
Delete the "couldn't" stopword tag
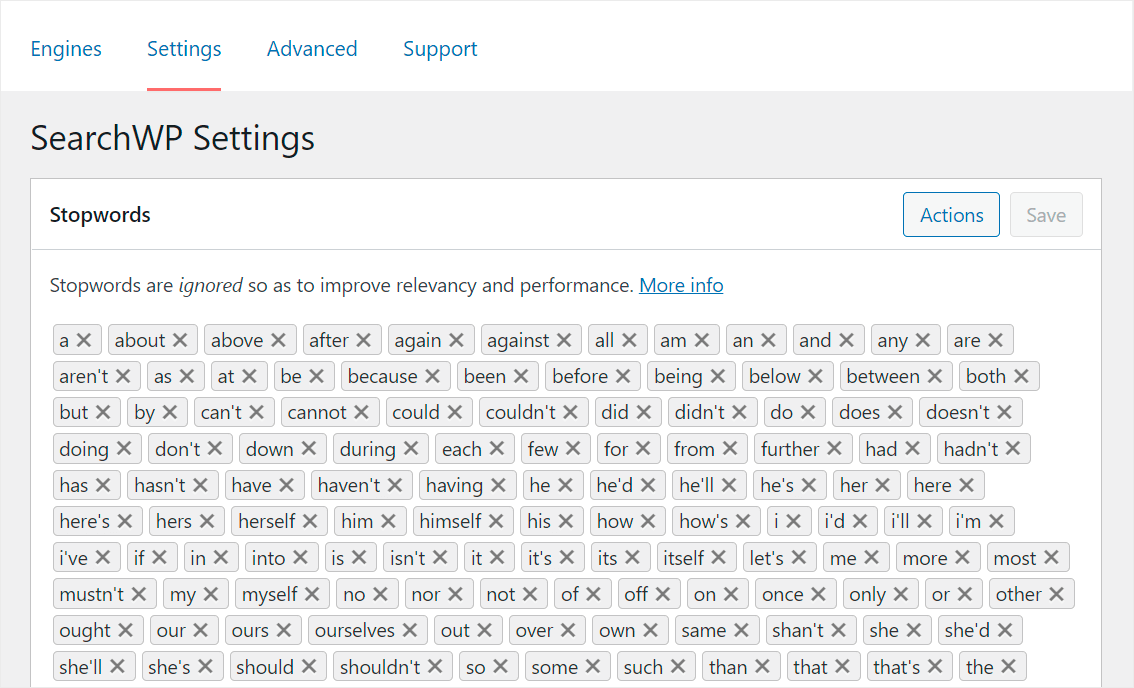point(570,412)
